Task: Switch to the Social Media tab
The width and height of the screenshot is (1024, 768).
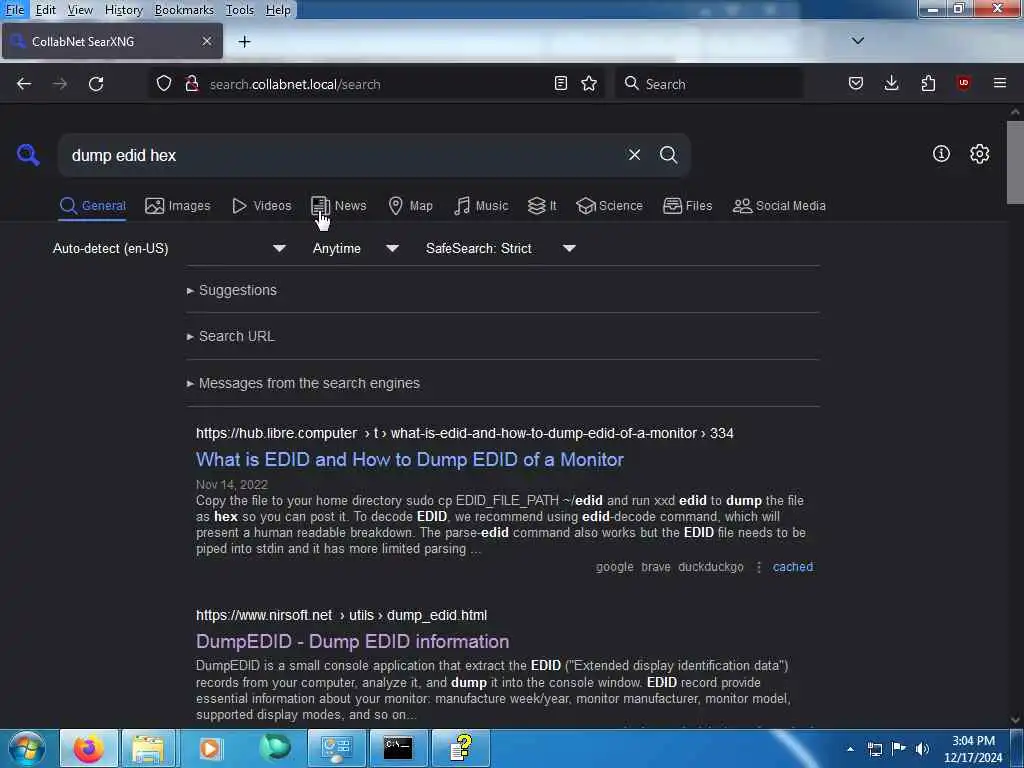Action: pyautogui.click(x=779, y=206)
